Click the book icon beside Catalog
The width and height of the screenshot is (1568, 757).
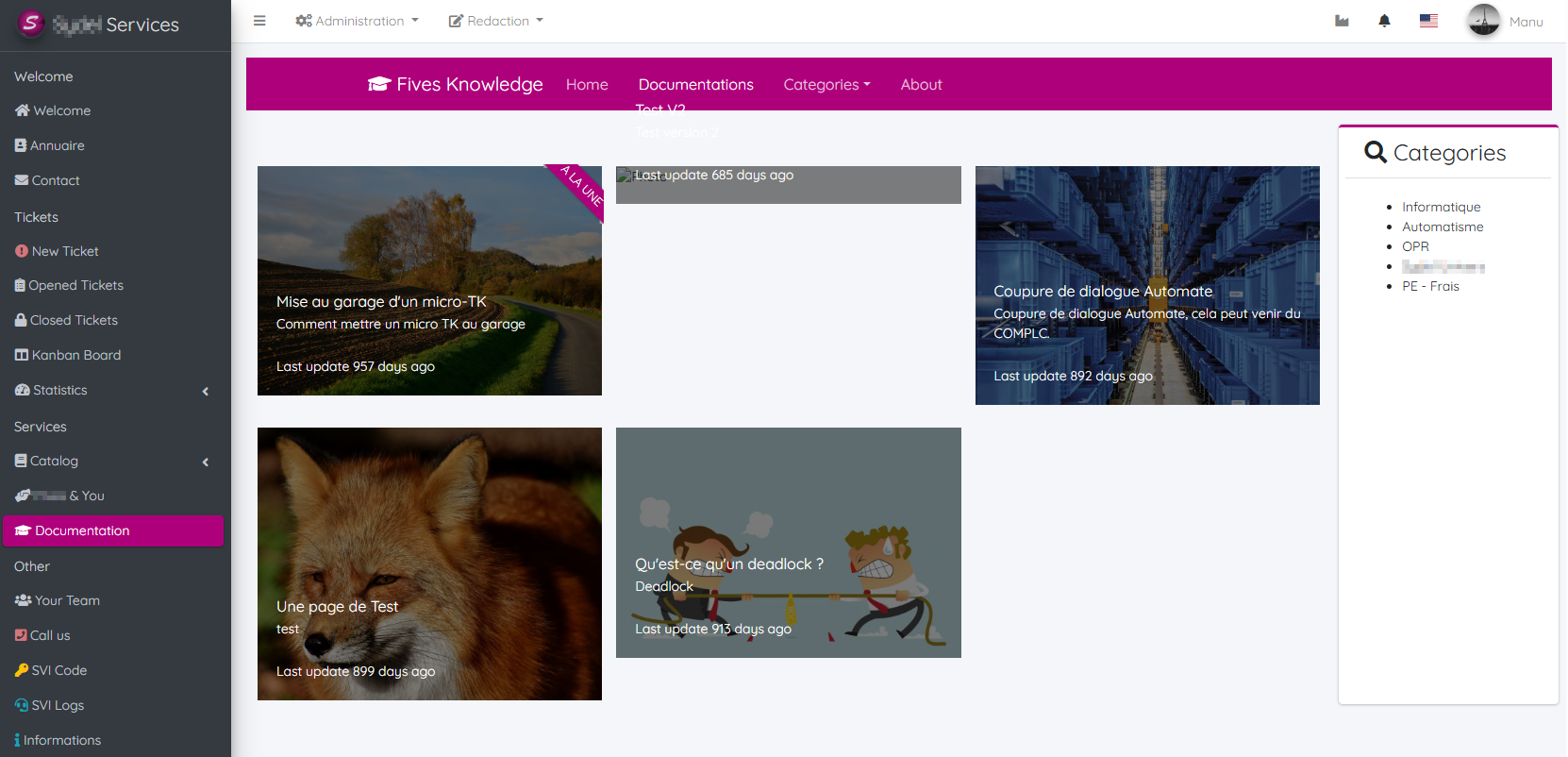point(21,461)
